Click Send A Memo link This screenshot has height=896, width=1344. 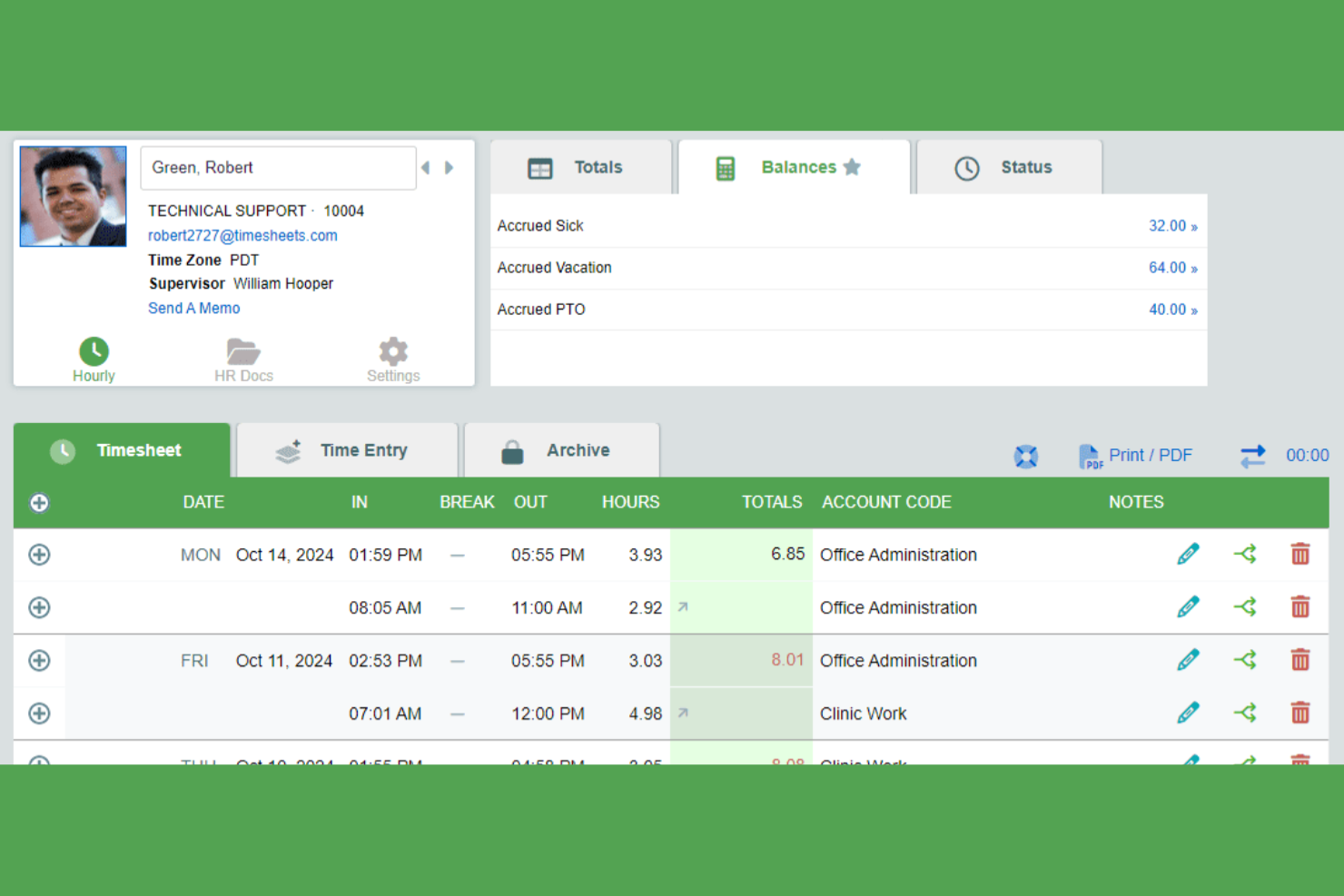tap(193, 308)
